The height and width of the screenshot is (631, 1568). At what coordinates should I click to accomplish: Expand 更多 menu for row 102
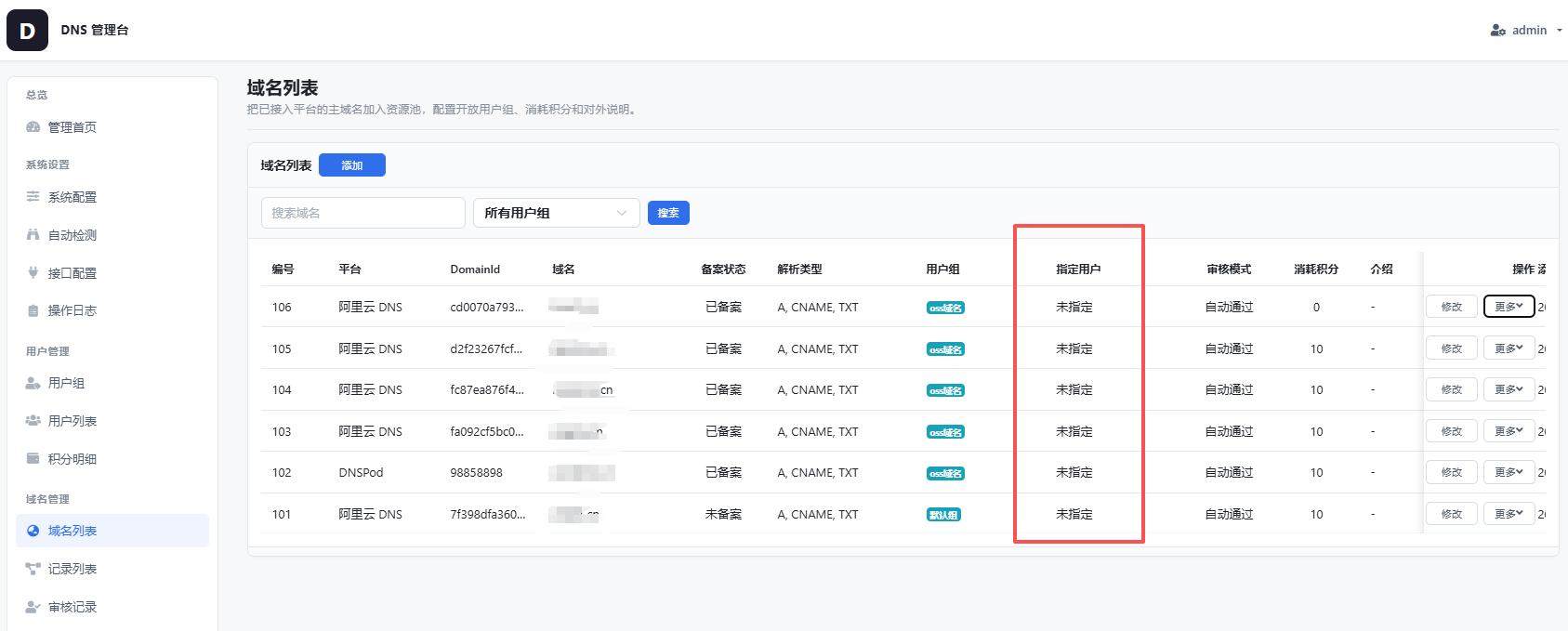(1509, 472)
